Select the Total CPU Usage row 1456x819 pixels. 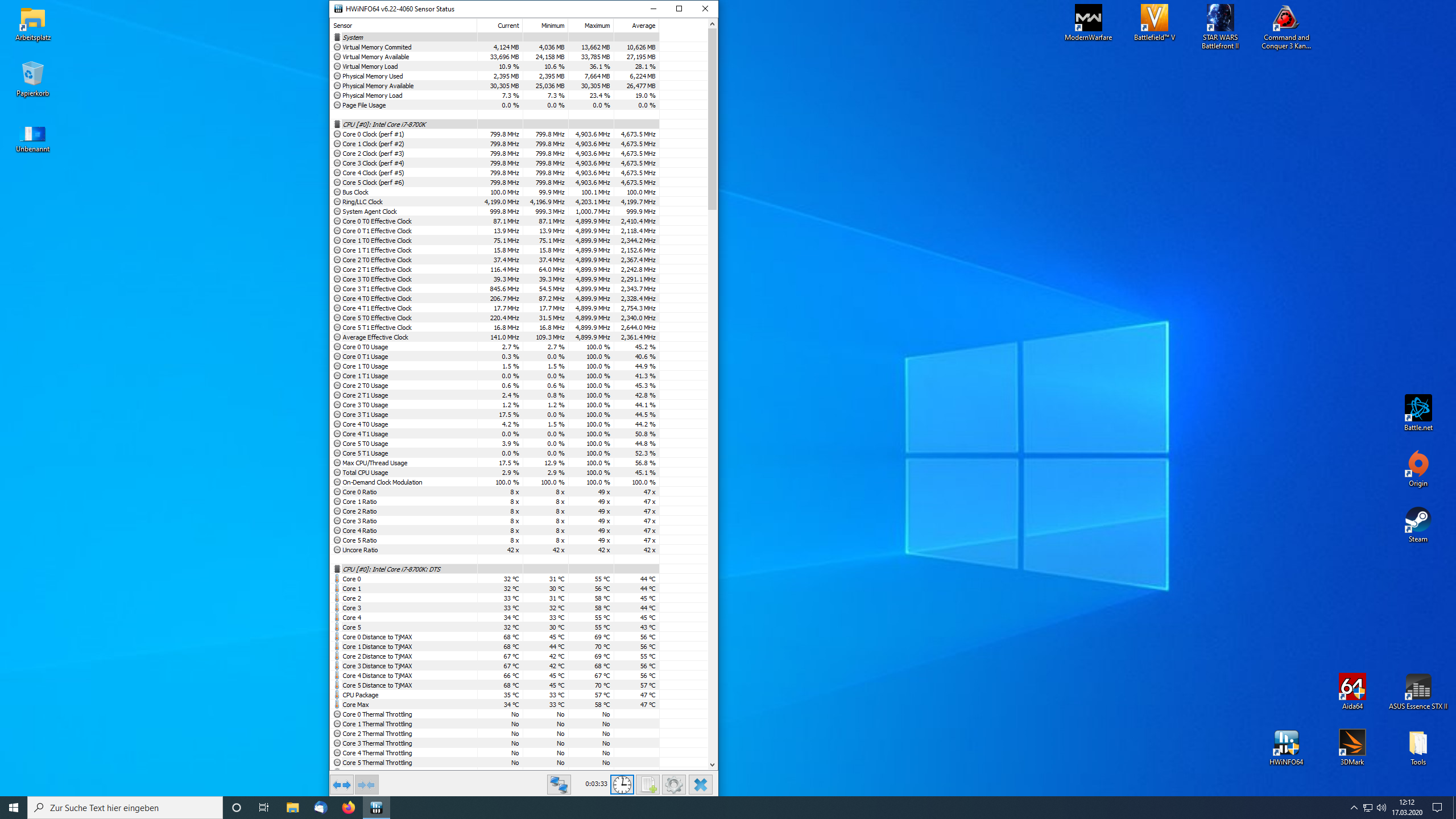pyautogui.click(x=365, y=473)
